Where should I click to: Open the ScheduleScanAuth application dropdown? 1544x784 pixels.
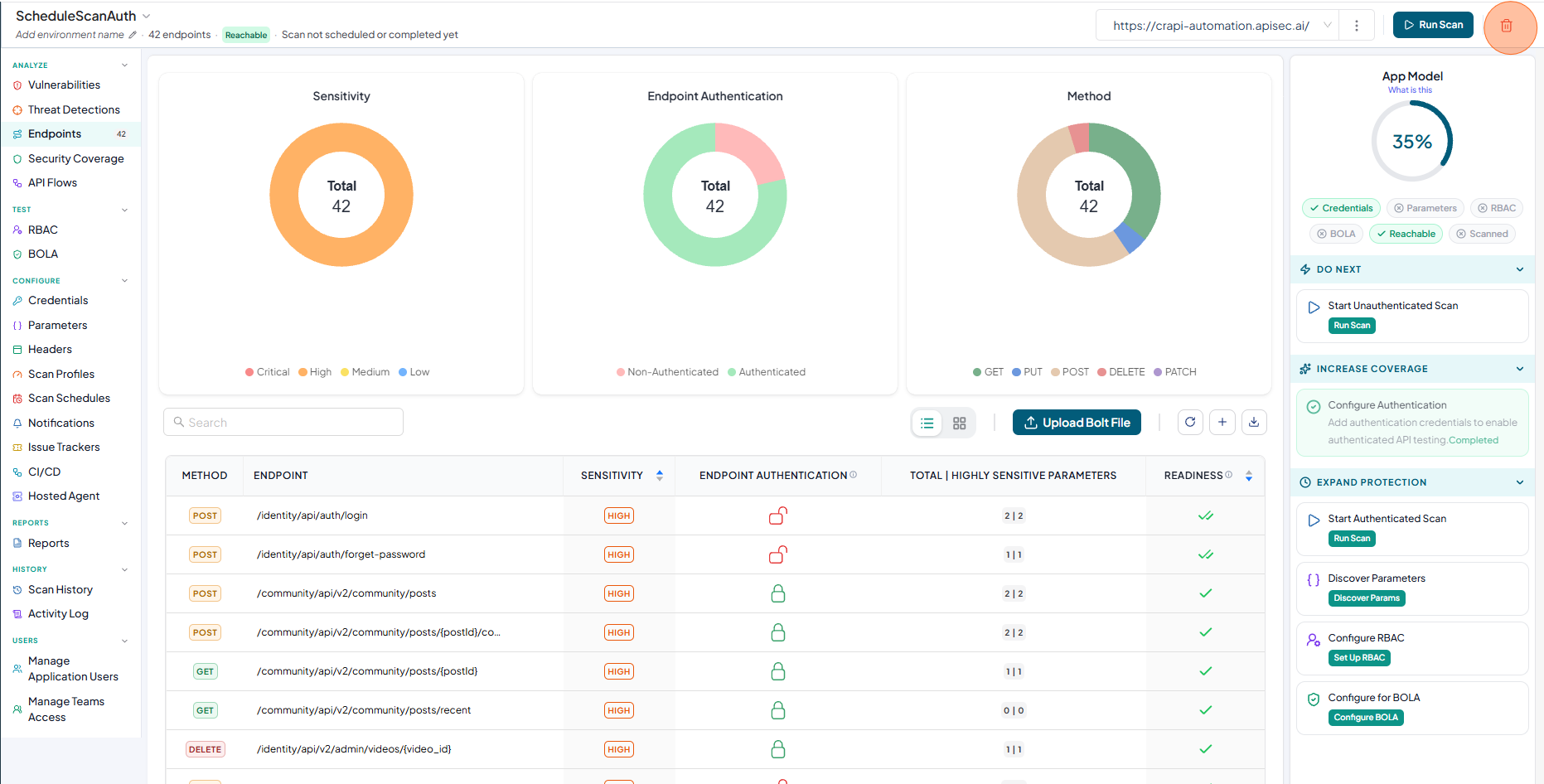click(147, 17)
